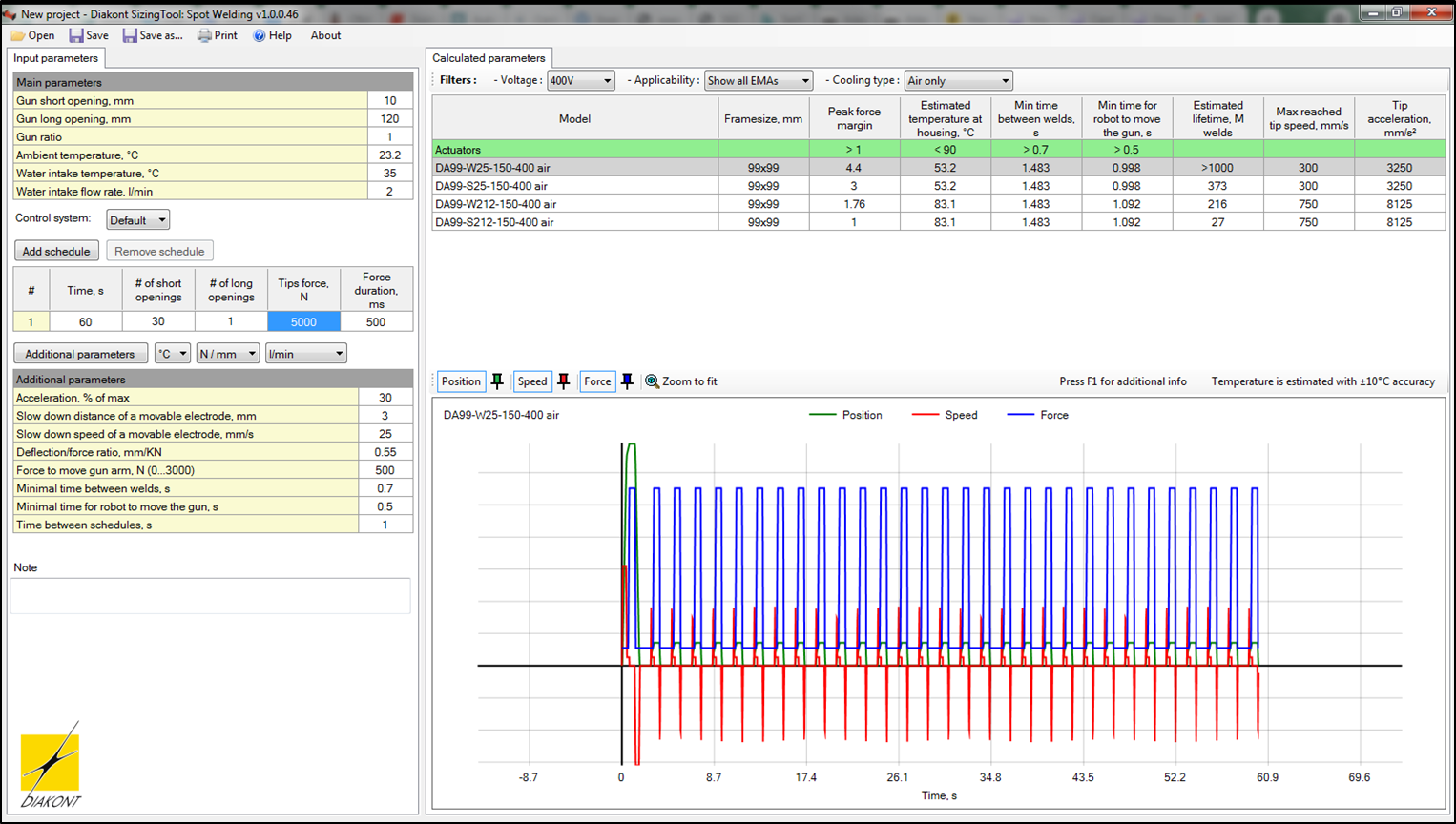Expand the Applicability Show all EMAs dropdown
This screenshot has width=1456, height=824.
pos(758,81)
